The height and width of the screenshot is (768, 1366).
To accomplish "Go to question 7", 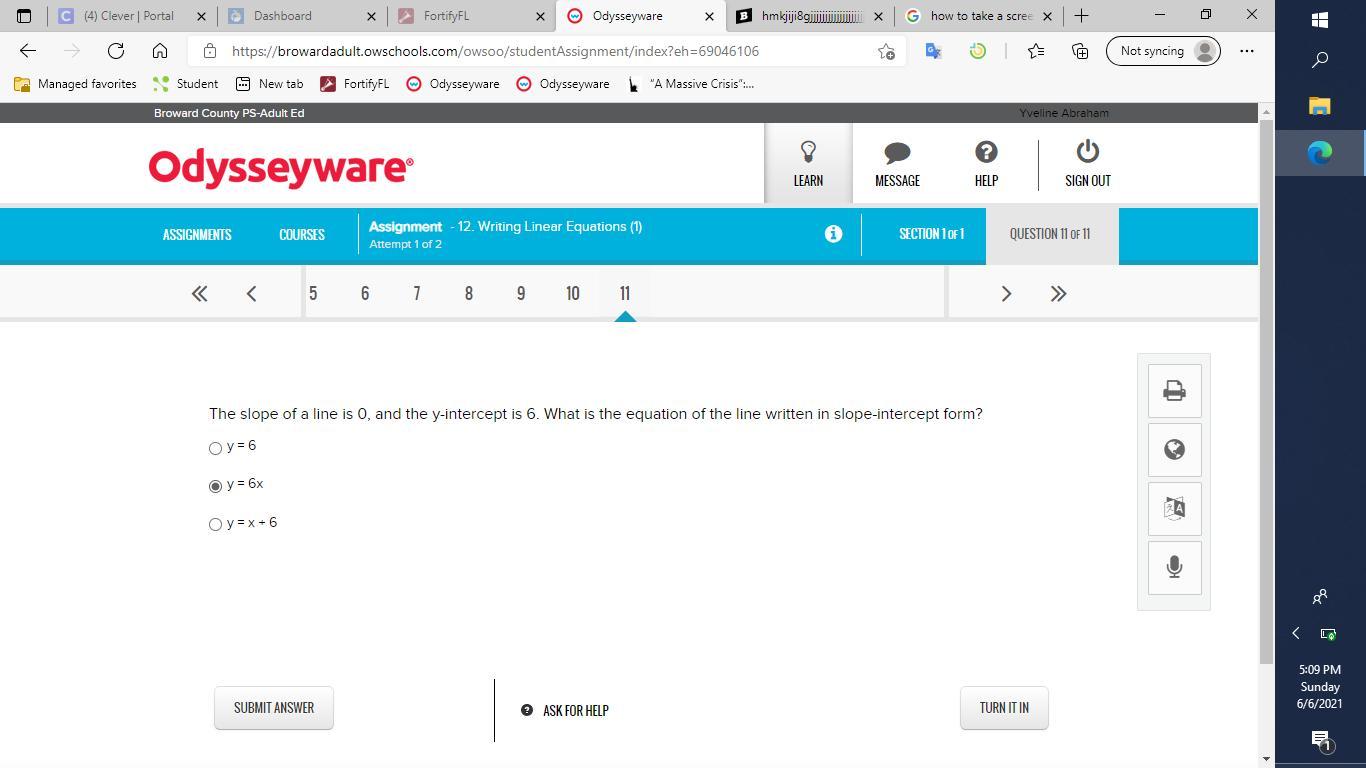I will [417, 293].
